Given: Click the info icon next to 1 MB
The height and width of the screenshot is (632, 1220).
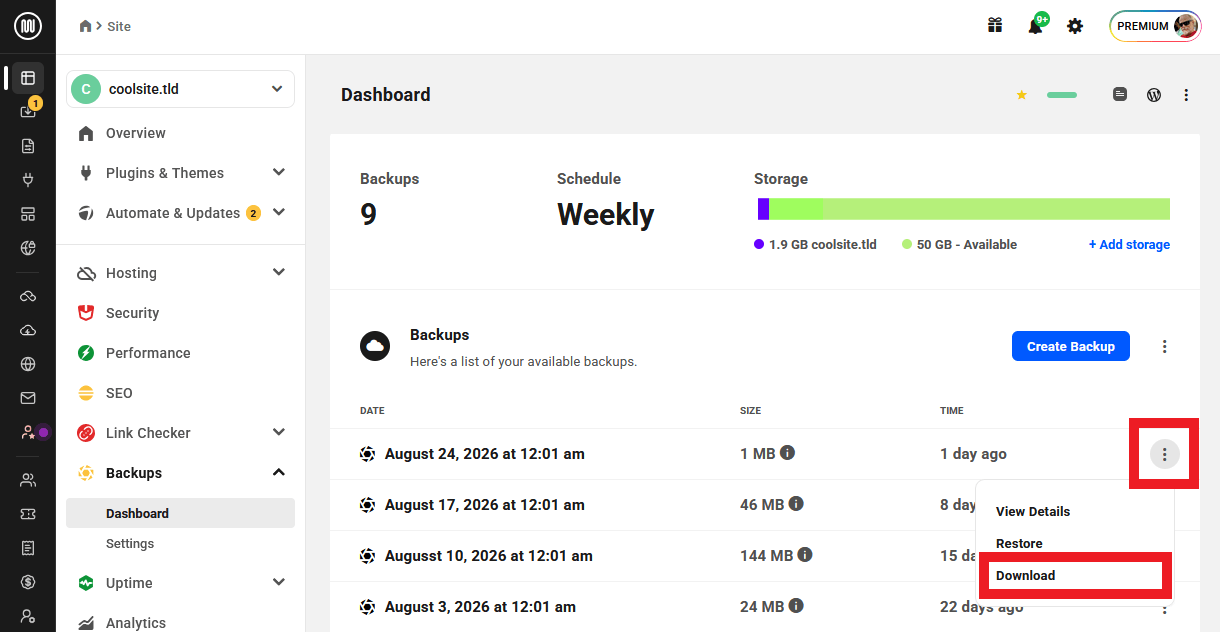Looking at the screenshot, I should click(x=787, y=453).
